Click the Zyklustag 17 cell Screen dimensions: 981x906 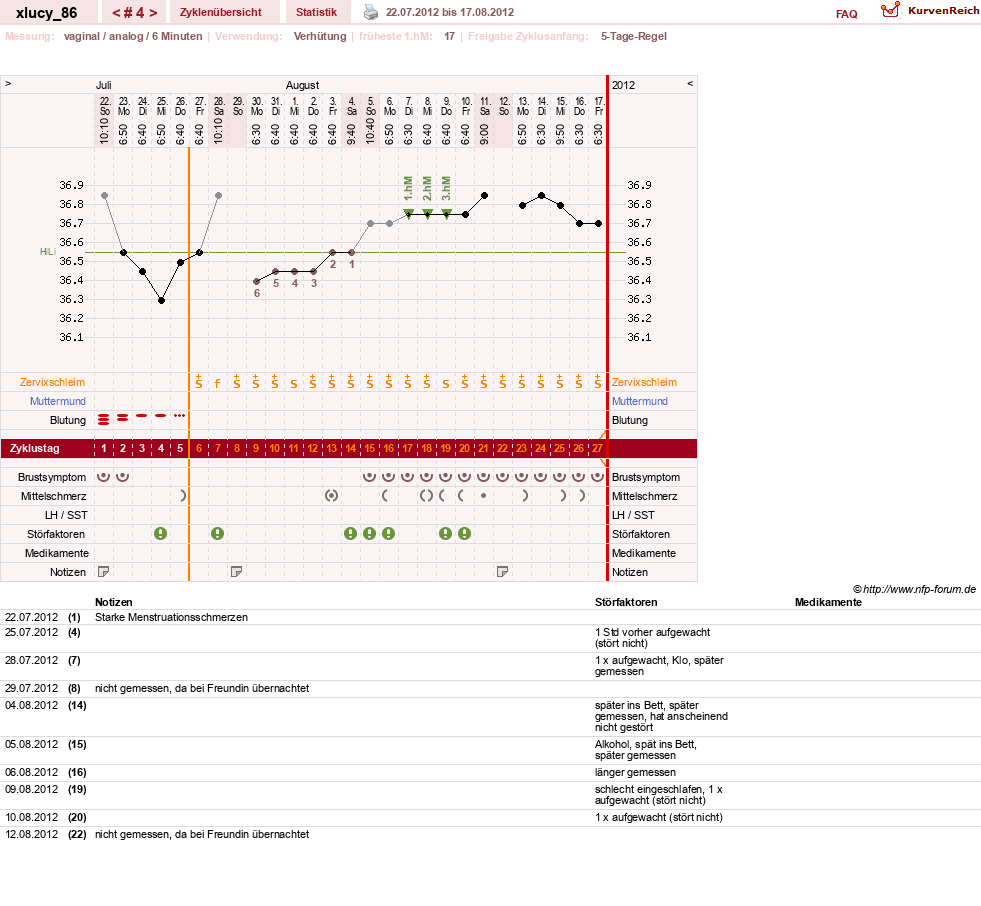point(407,448)
